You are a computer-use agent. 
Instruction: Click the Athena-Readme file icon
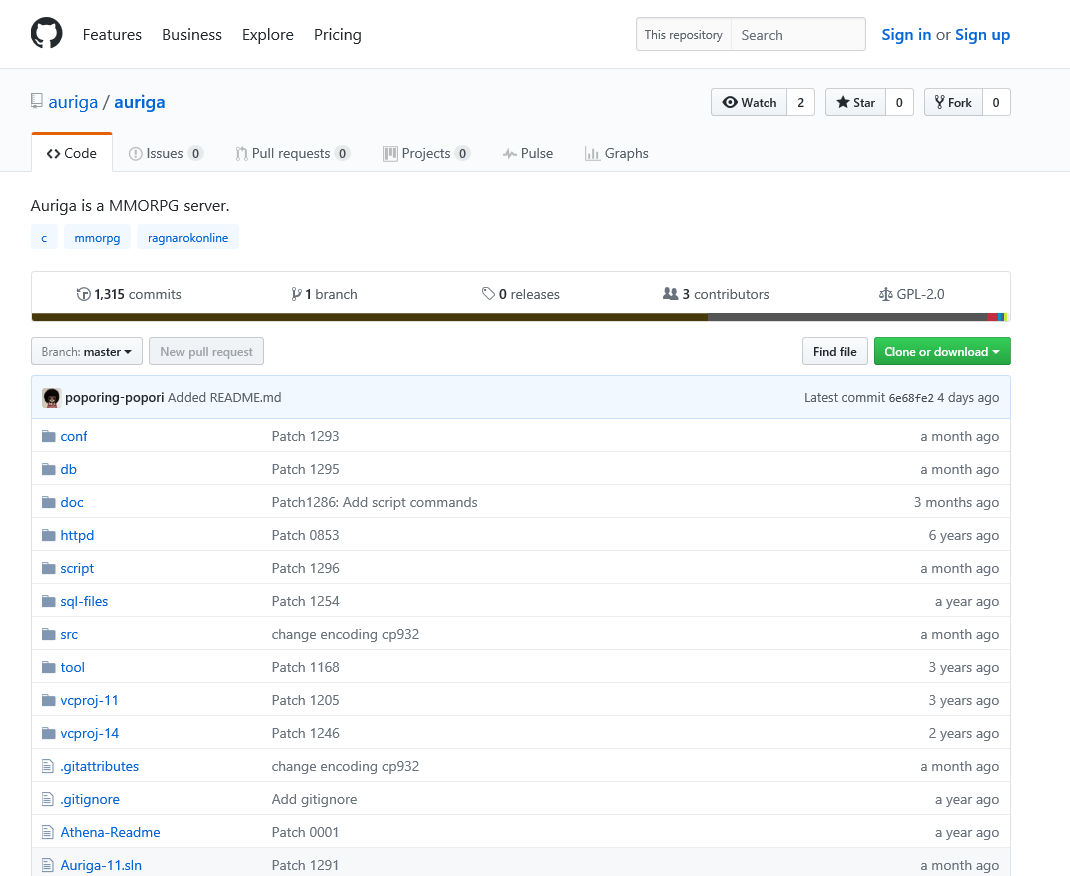[48, 832]
